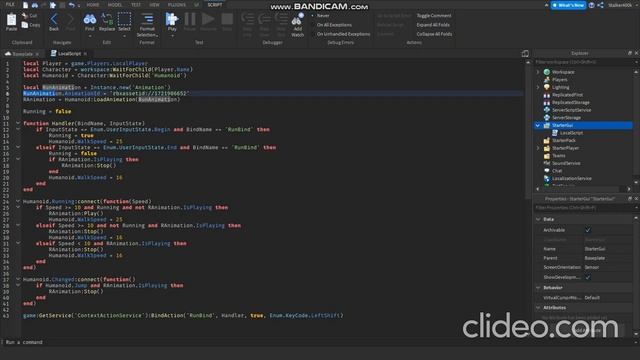The image size is (640, 360).
Task: Select LocalizationService in Explorer
Action: pyautogui.click(x=571, y=178)
